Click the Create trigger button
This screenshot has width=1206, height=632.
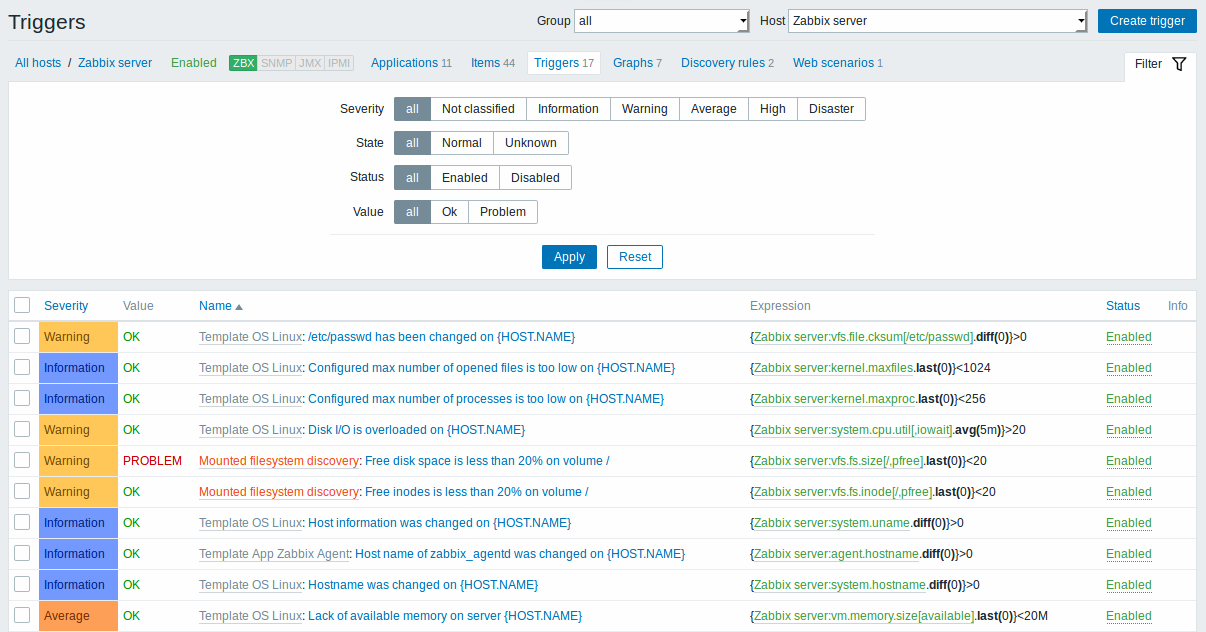(x=1147, y=21)
